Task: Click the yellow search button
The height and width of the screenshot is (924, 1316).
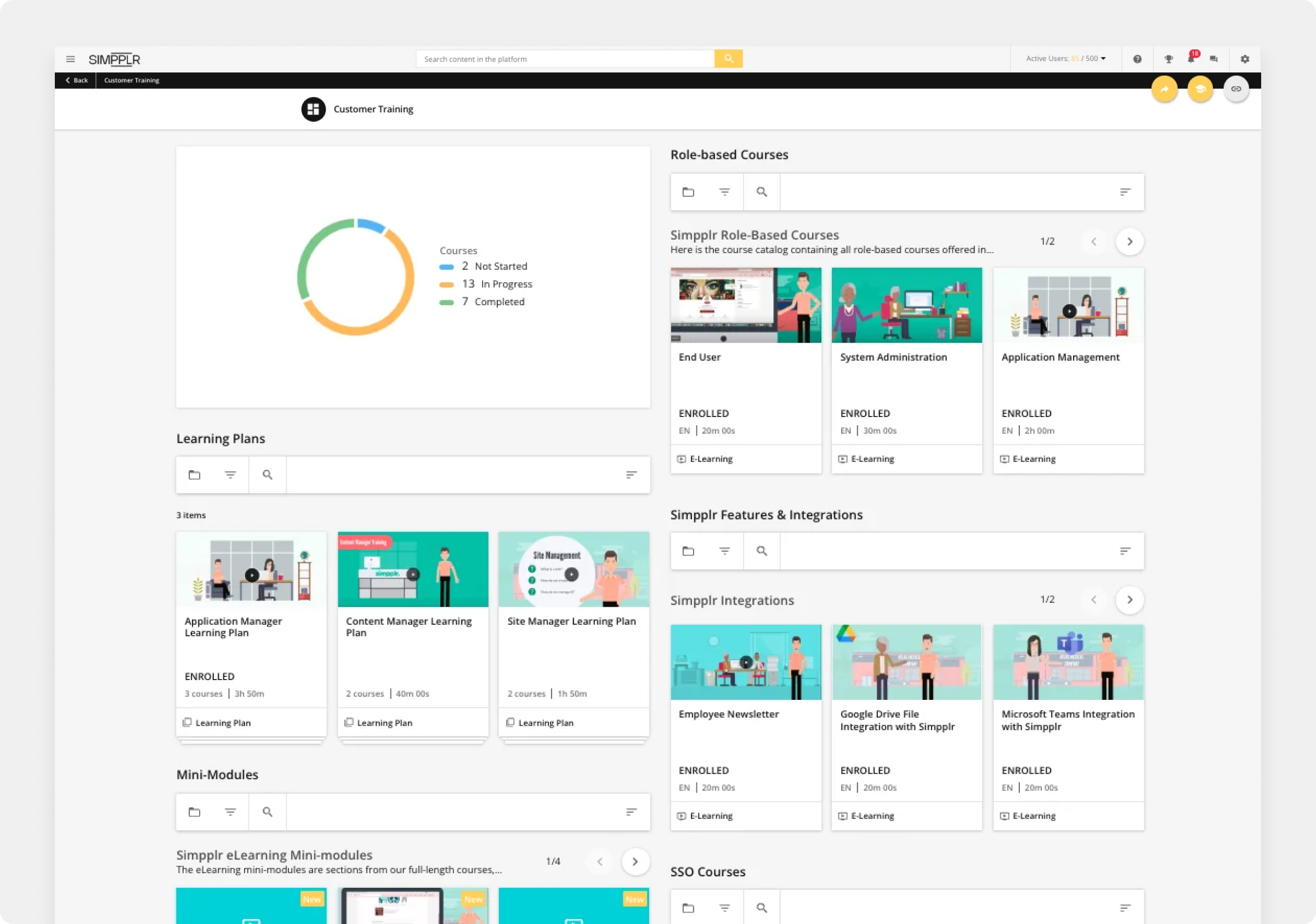Action: pos(729,59)
